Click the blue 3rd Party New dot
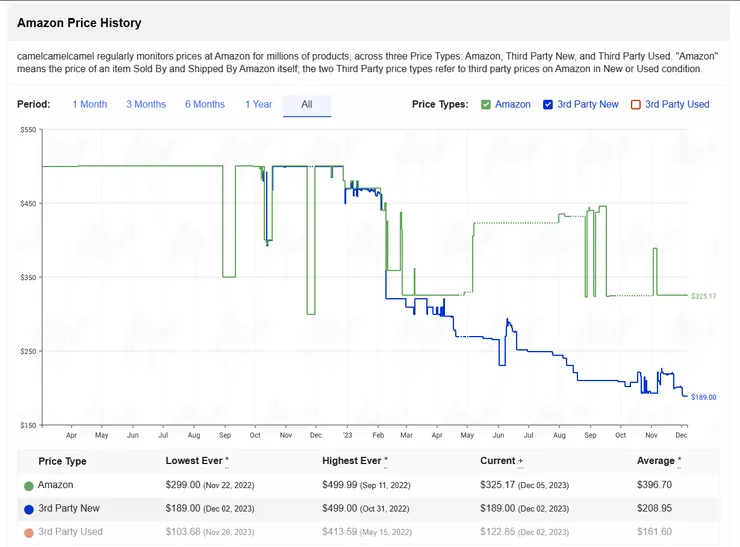The width and height of the screenshot is (740, 547). (x=29, y=509)
